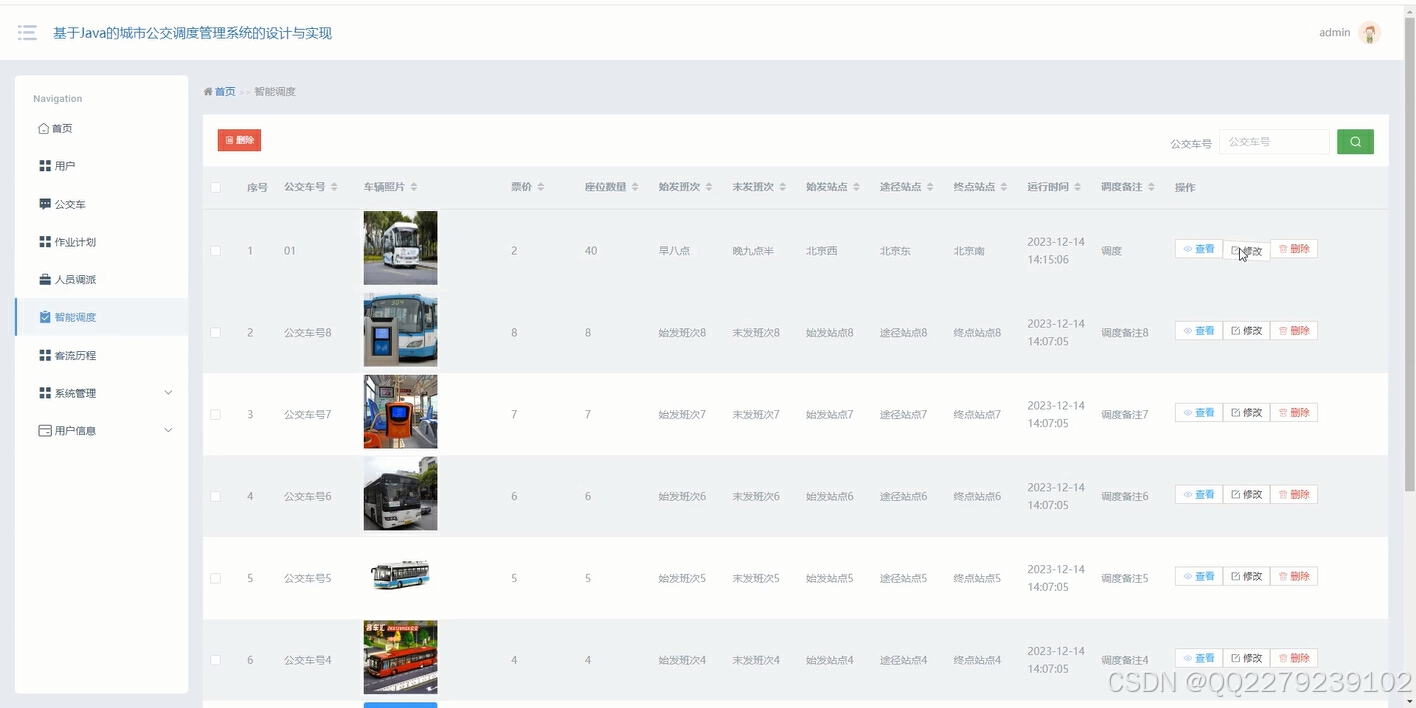The height and width of the screenshot is (708, 1416).
Task: Click the magnifier search button
Action: coord(1355,142)
